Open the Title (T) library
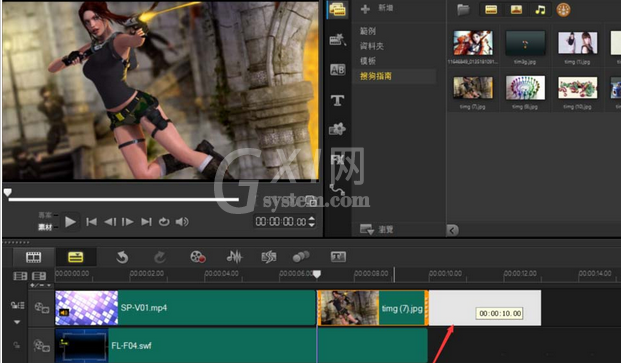 tap(337, 100)
